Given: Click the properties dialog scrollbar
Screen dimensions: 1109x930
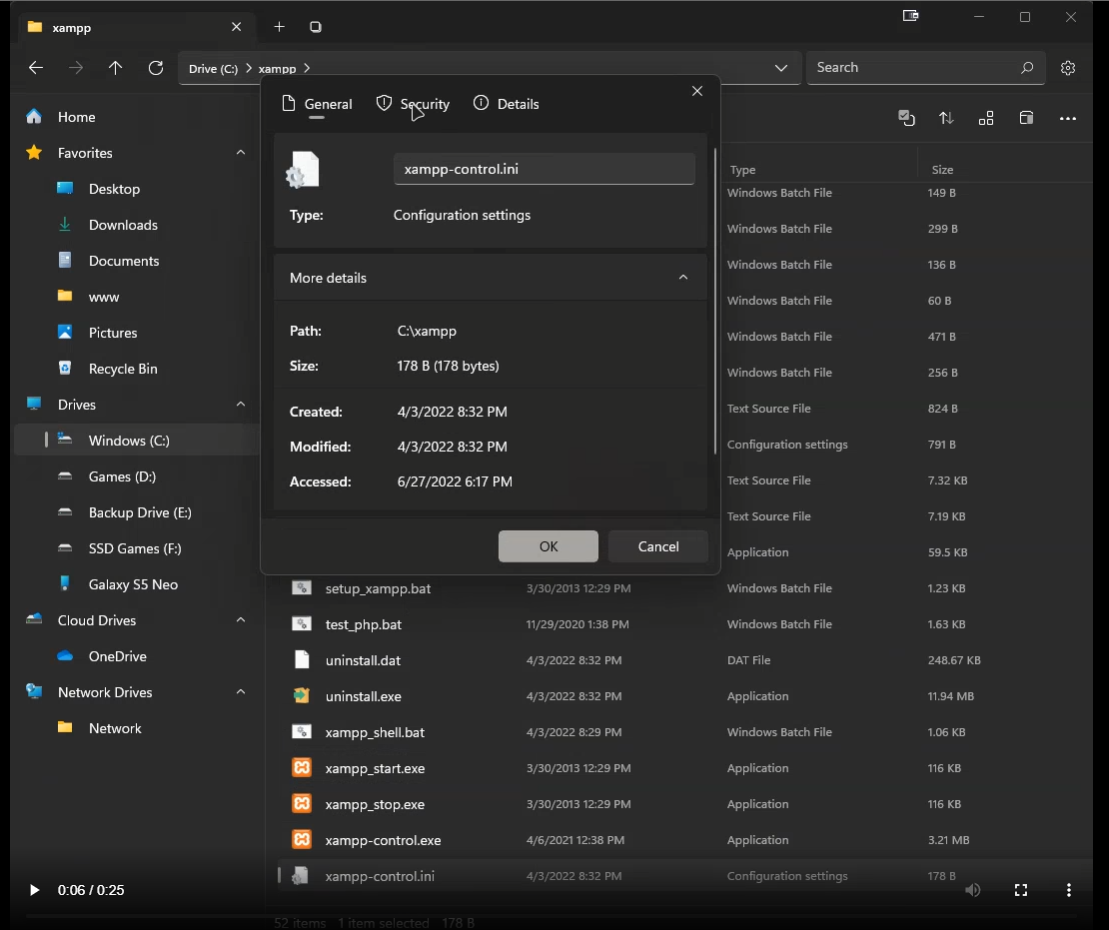Looking at the screenshot, I should click(x=715, y=301).
